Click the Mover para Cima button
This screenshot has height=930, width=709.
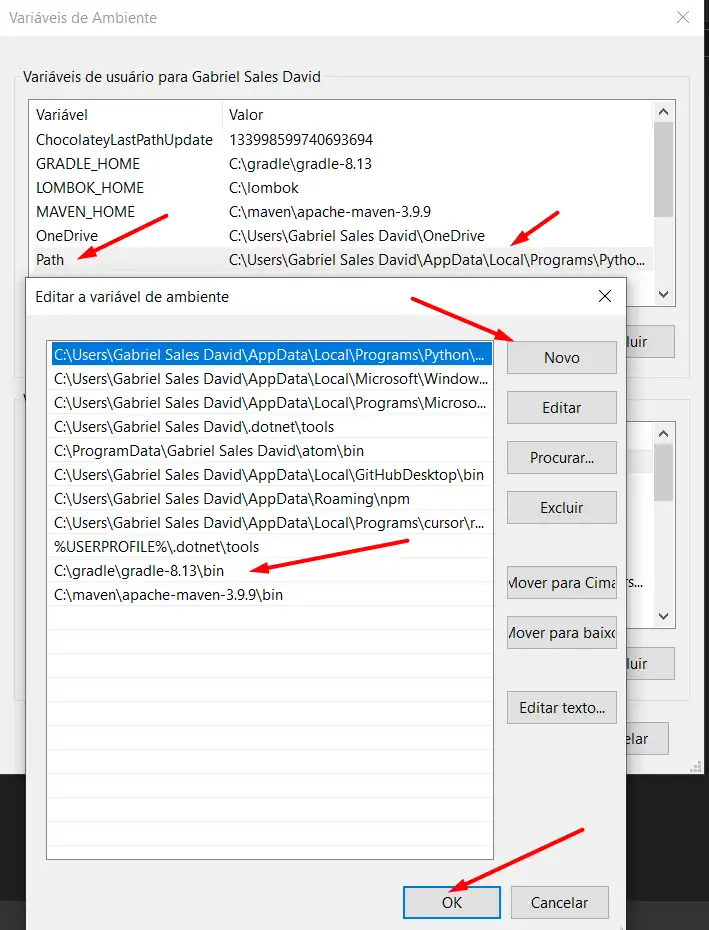(561, 583)
